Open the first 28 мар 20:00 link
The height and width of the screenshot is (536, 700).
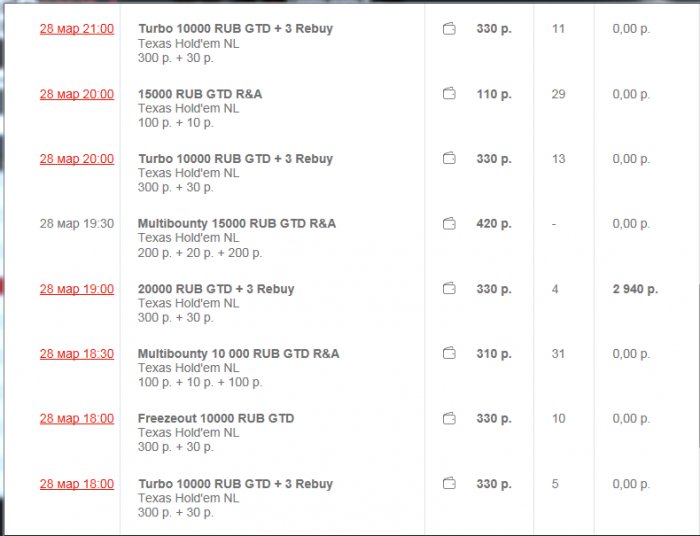[77, 94]
